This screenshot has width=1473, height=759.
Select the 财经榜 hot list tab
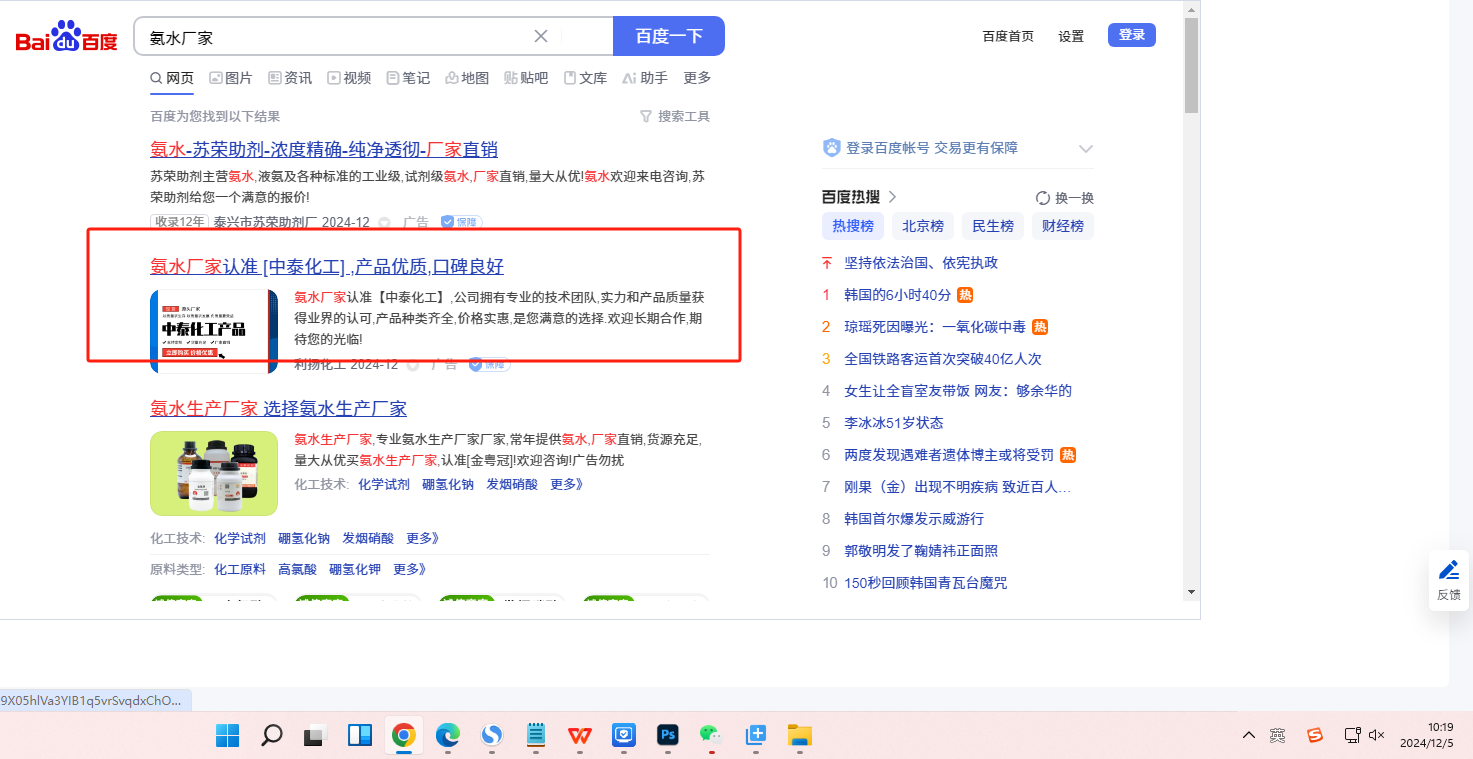click(x=1062, y=226)
